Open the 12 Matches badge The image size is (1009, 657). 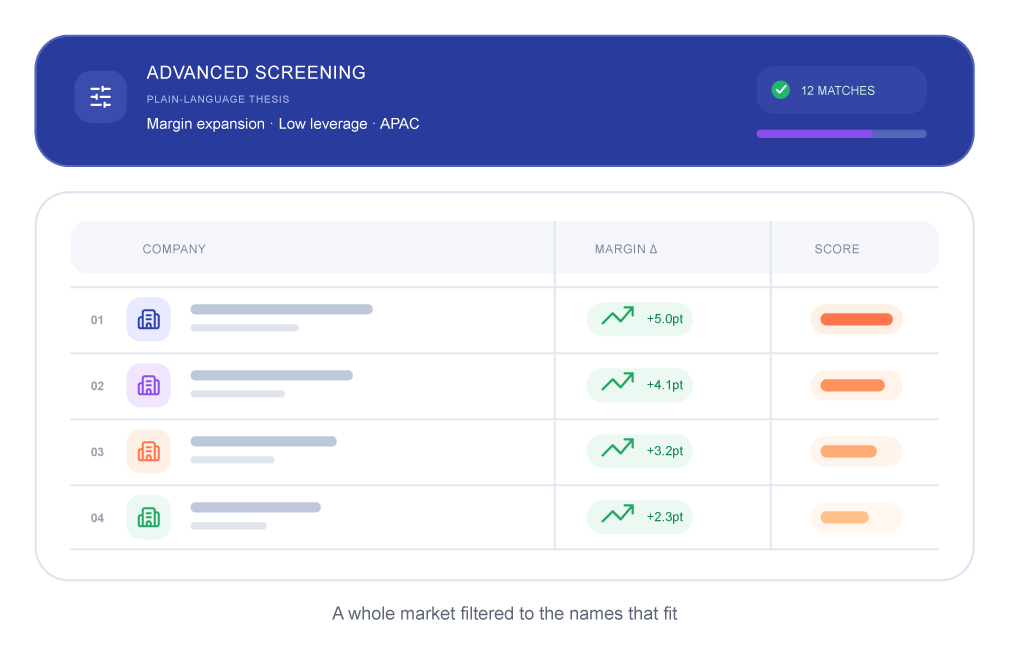(841, 90)
